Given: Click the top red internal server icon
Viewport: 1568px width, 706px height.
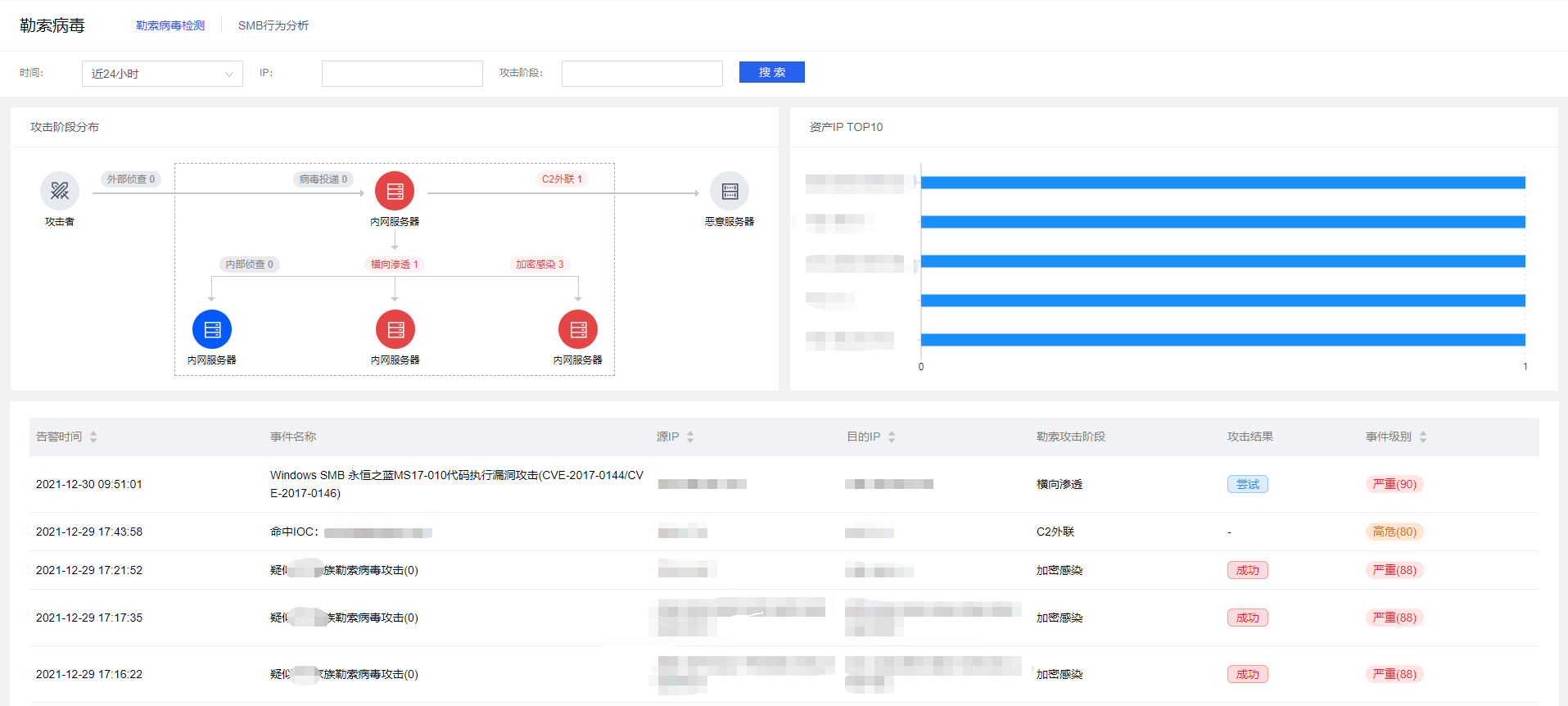Looking at the screenshot, I should pyautogui.click(x=395, y=191).
